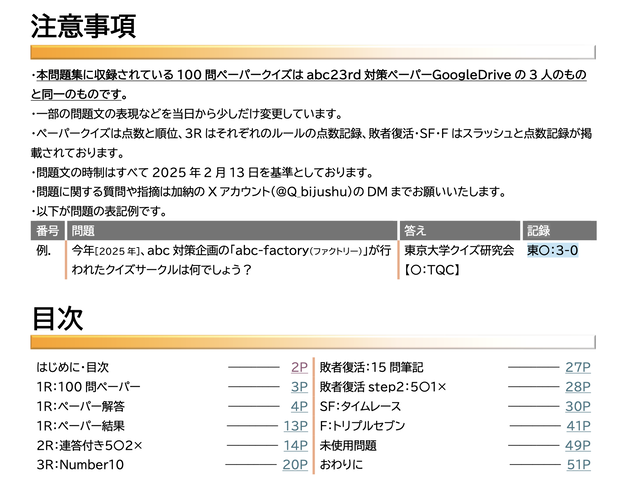Open the 30P link for SF:タイムレース

pos(578,407)
